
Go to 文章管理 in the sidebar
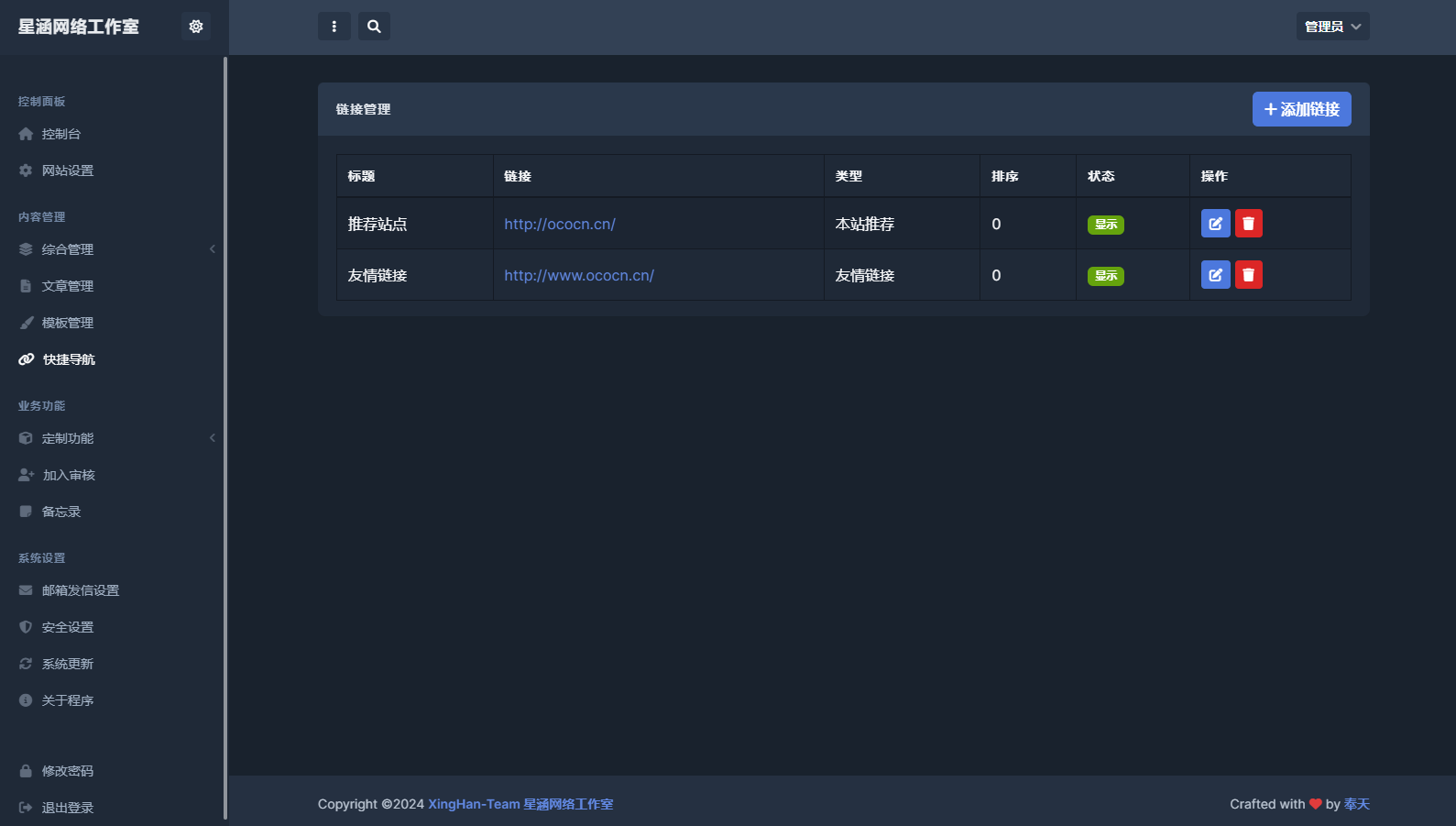(68, 286)
